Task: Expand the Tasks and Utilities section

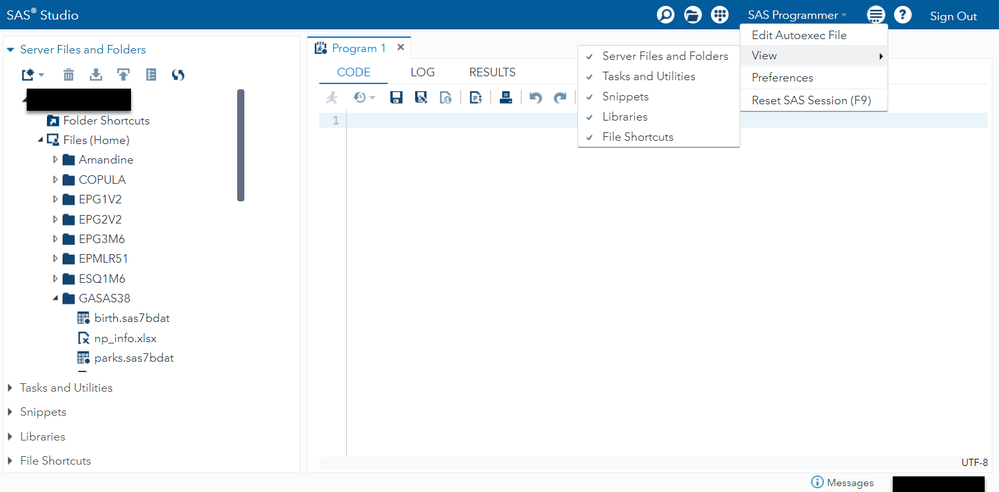Action: click(x=10, y=387)
